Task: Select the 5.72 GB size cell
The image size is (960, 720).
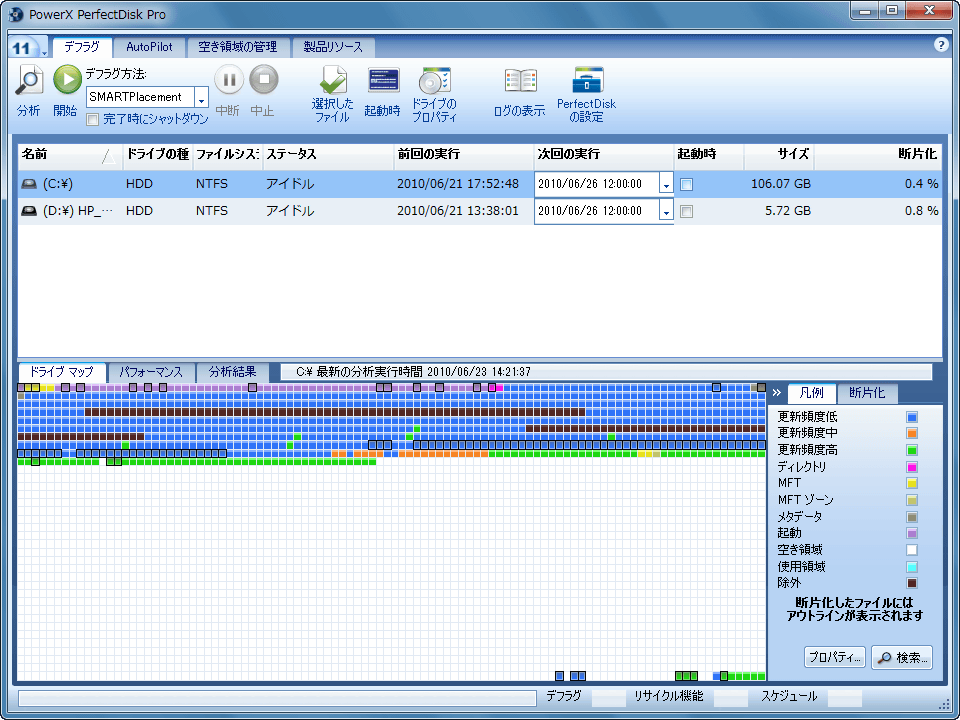Action: pos(788,211)
